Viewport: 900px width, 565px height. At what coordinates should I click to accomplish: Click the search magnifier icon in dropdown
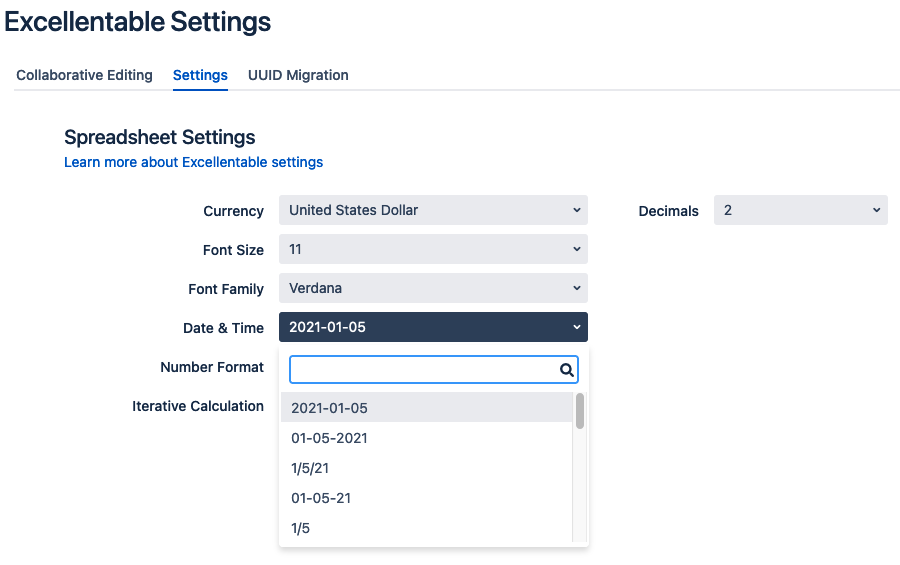pos(567,370)
